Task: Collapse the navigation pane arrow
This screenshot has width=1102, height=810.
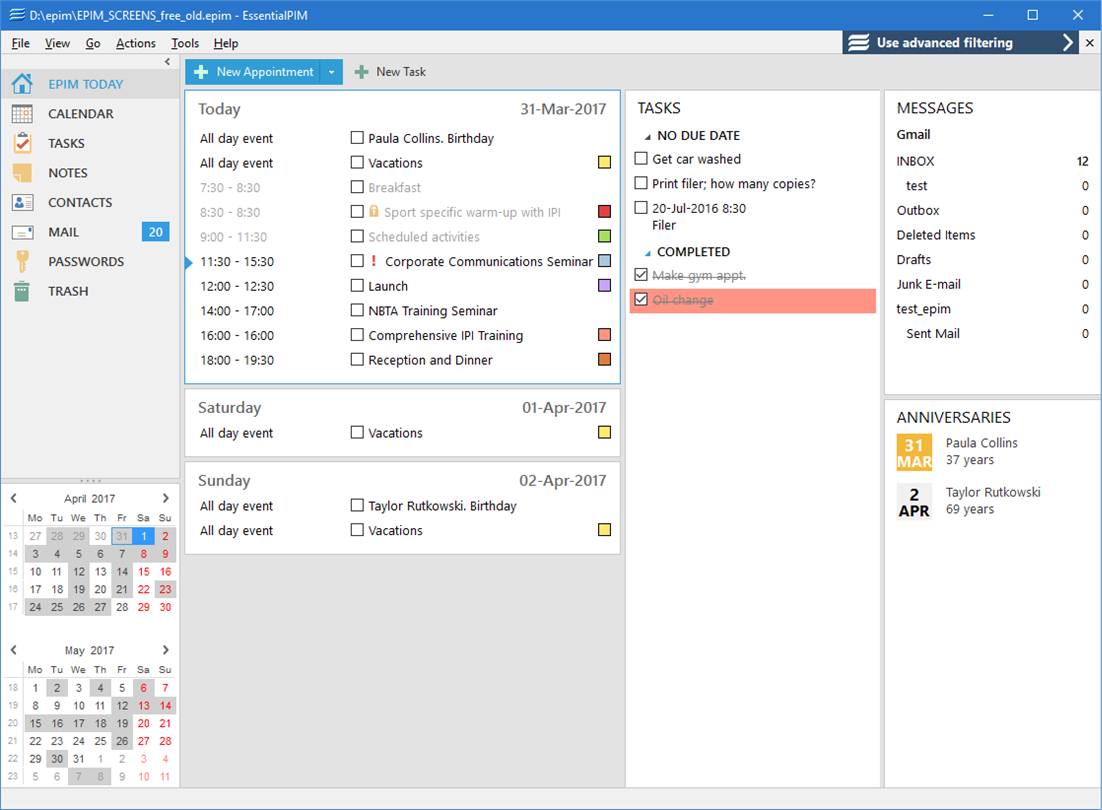Action: pos(167,62)
